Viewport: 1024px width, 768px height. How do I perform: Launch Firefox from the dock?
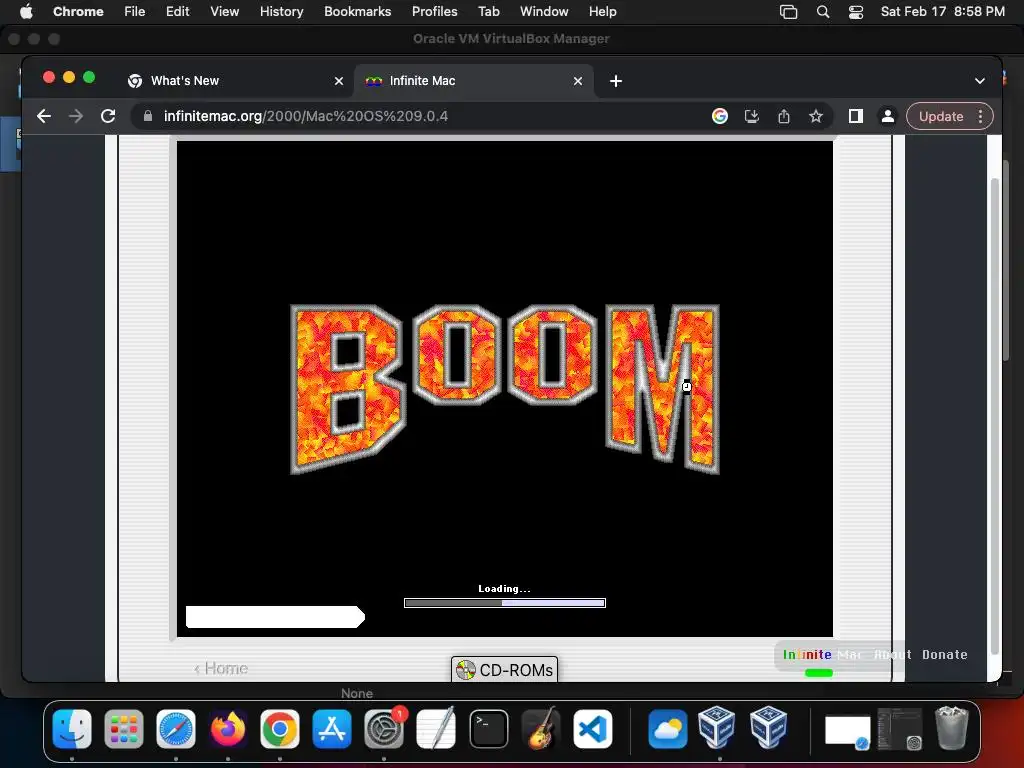point(227,729)
